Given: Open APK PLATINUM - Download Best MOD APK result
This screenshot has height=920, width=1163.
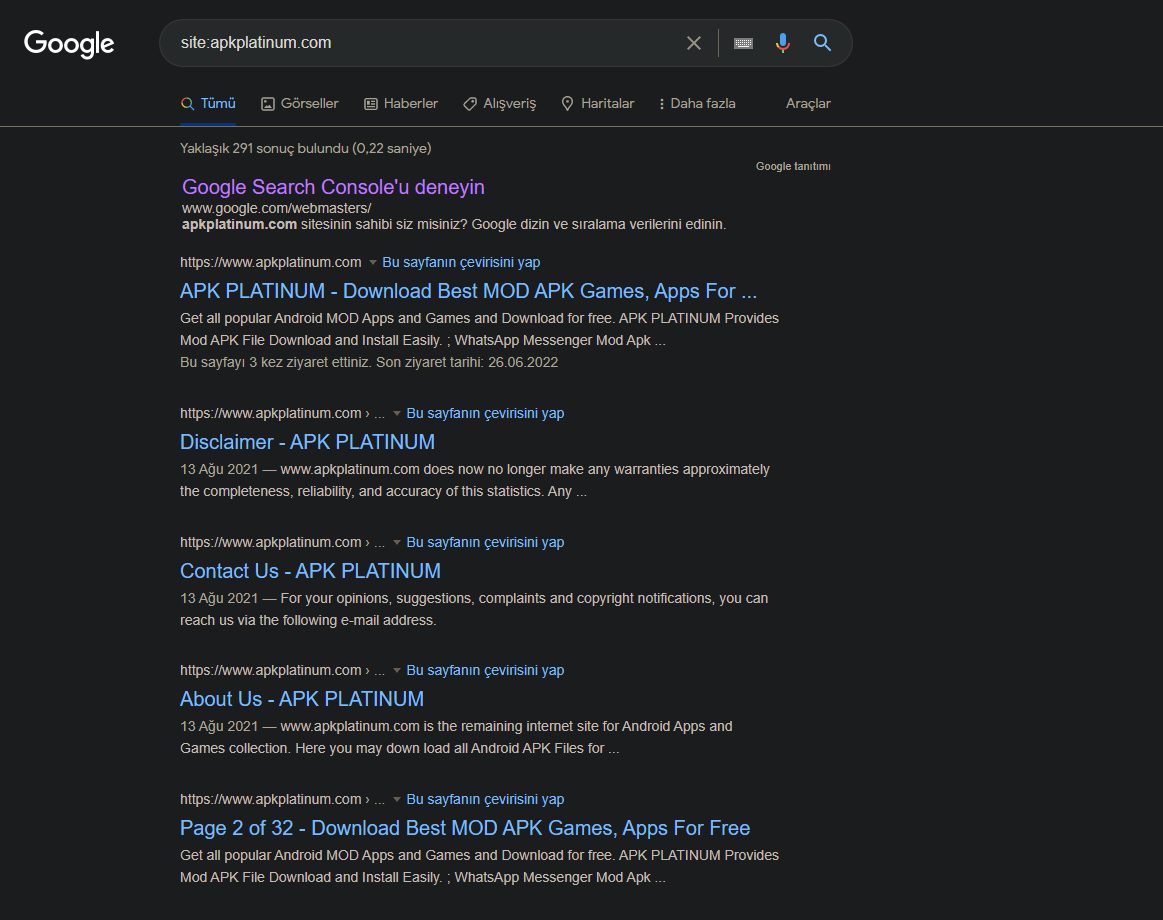Looking at the screenshot, I should point(468,291).
